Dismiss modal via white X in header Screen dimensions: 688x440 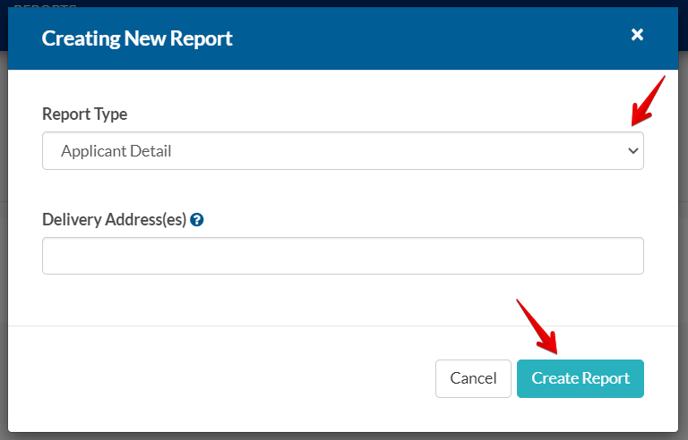click(x=637, y=35)
